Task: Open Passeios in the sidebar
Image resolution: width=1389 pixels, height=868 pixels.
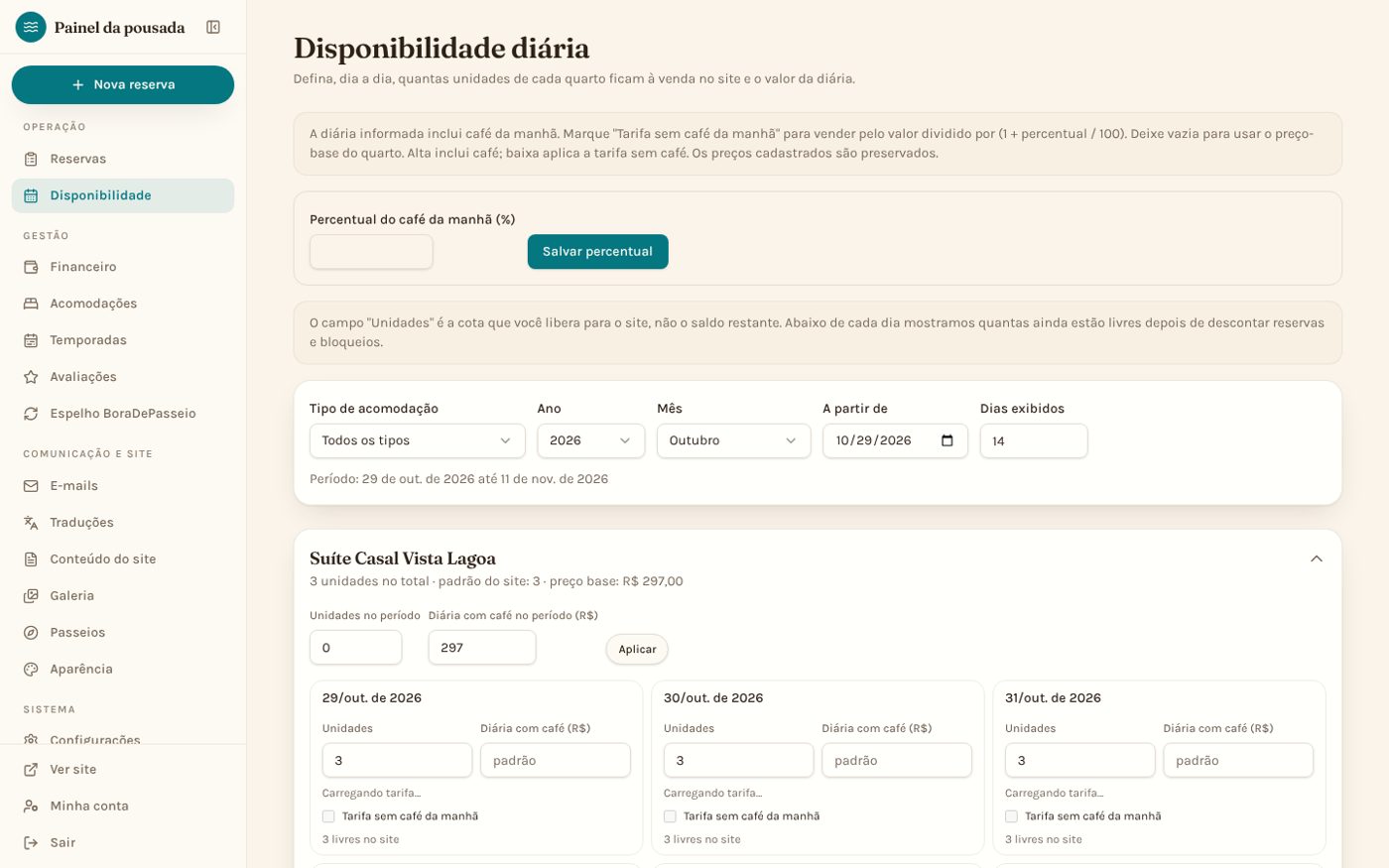Action: [x=123, y=633]
